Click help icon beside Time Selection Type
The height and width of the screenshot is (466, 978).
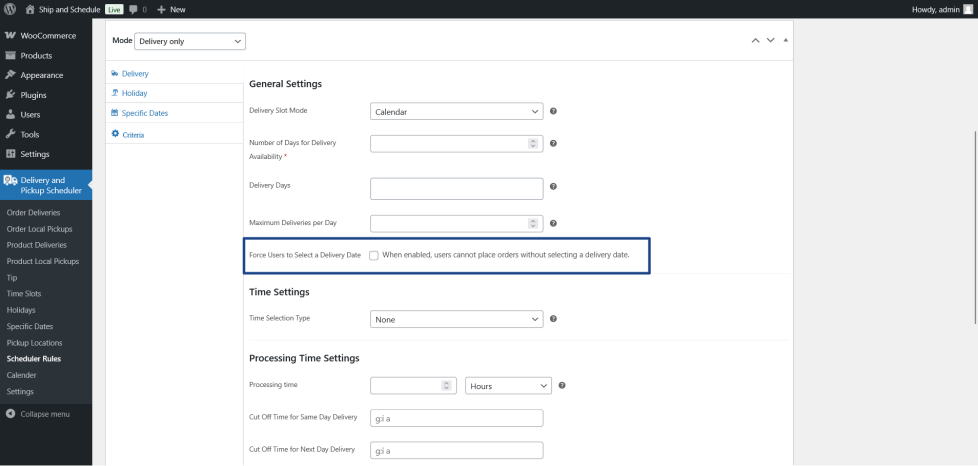[x=553, y=319]
